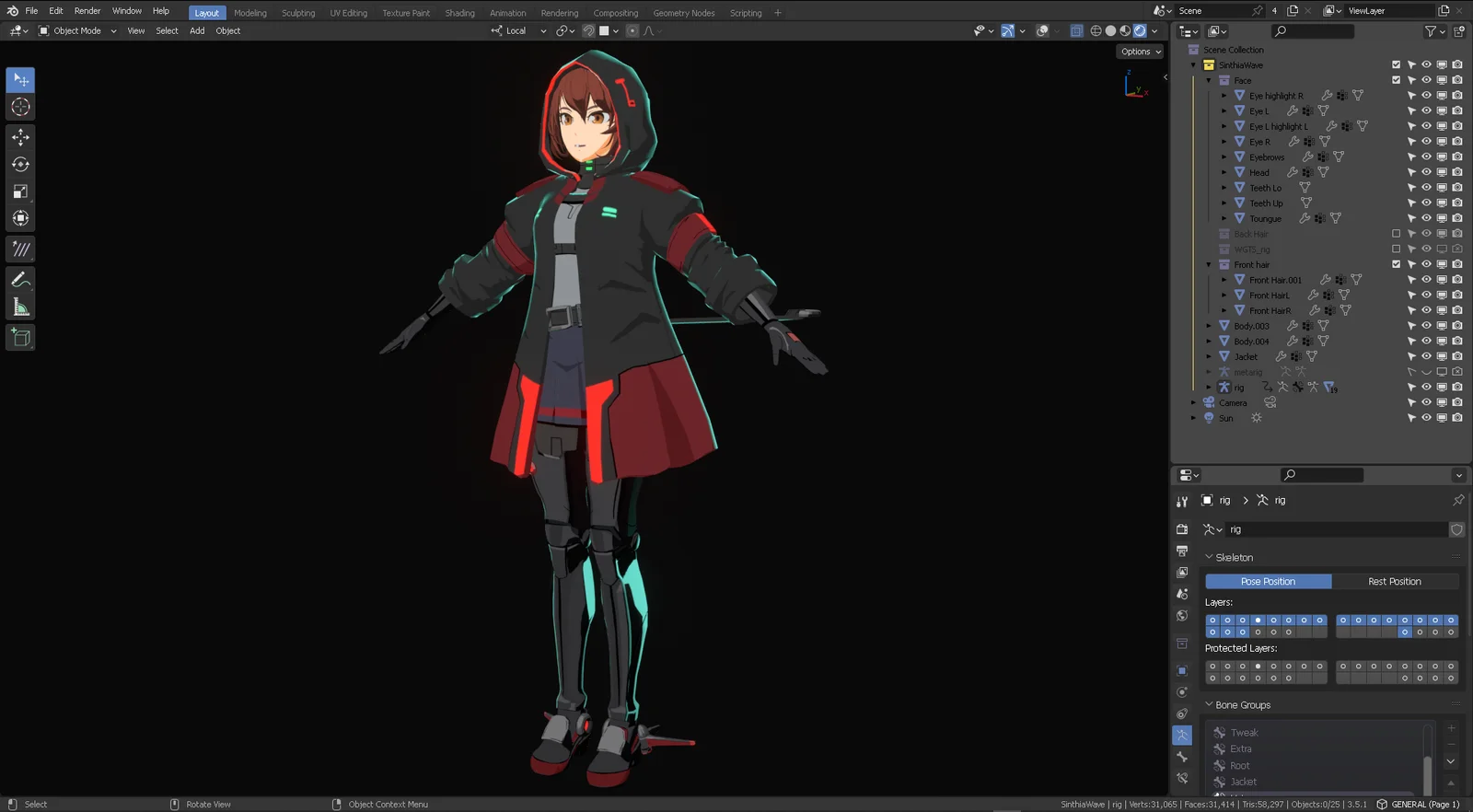The width and height of the screenshot is (1473, 812).
Task: Switch to solid viewport shading
Action: pos(1110,30)
